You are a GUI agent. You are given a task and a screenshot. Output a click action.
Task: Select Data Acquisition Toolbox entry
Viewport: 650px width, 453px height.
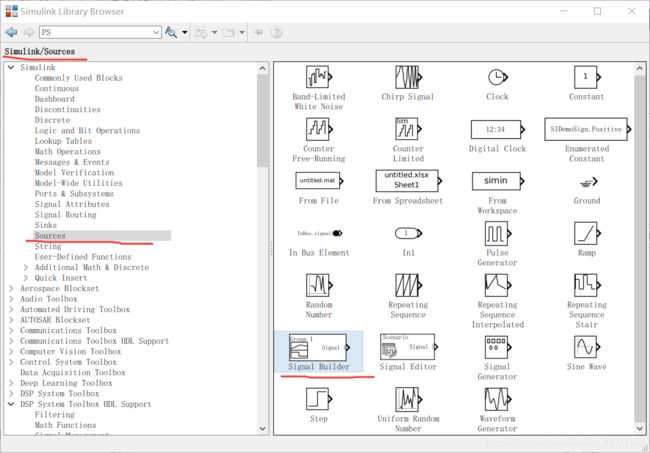pyautogui.click(x=73, y=373)
